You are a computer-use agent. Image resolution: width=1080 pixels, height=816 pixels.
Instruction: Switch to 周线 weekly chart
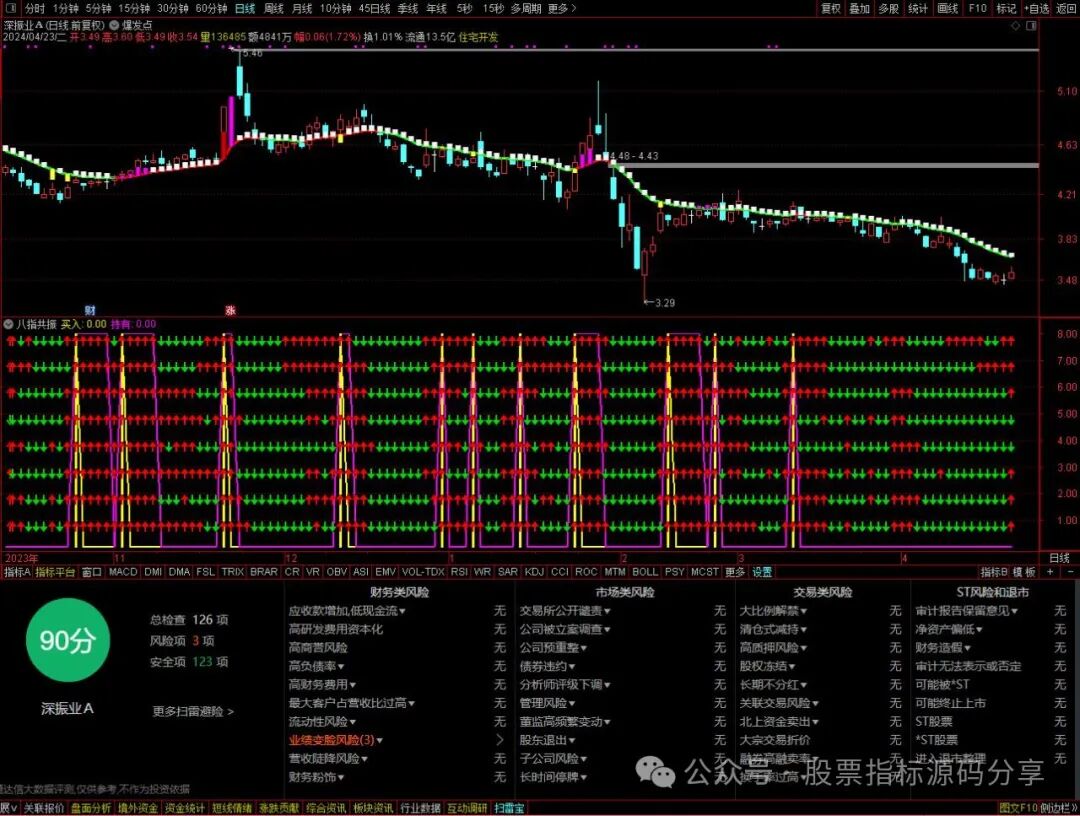tap(273, 8)
